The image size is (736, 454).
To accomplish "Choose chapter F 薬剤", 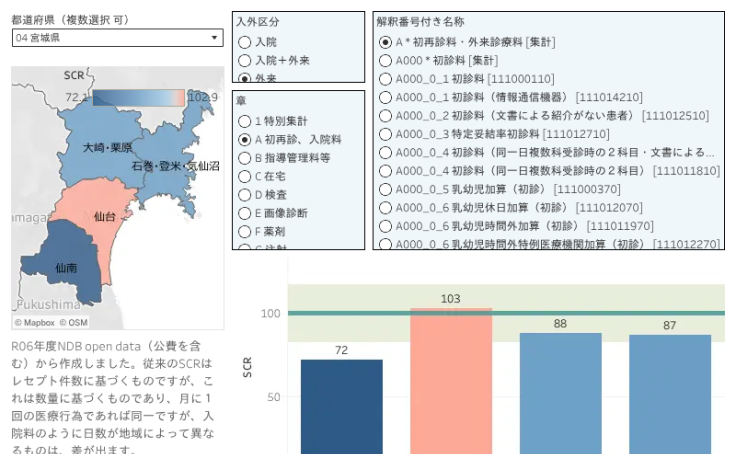I will point(245,232).
